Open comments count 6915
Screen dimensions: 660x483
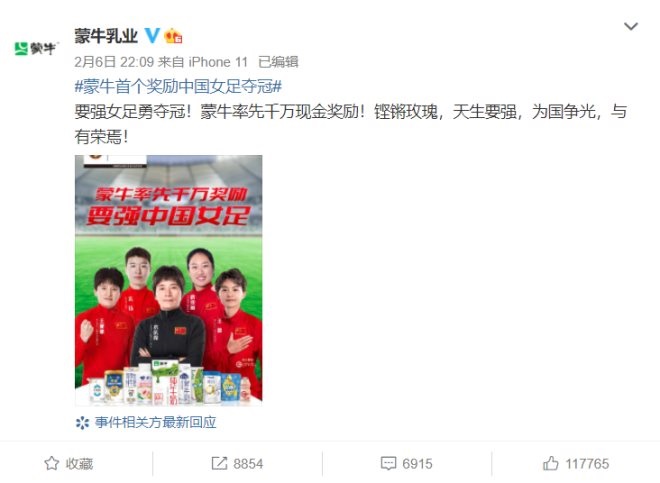click(x=417, y=464)
